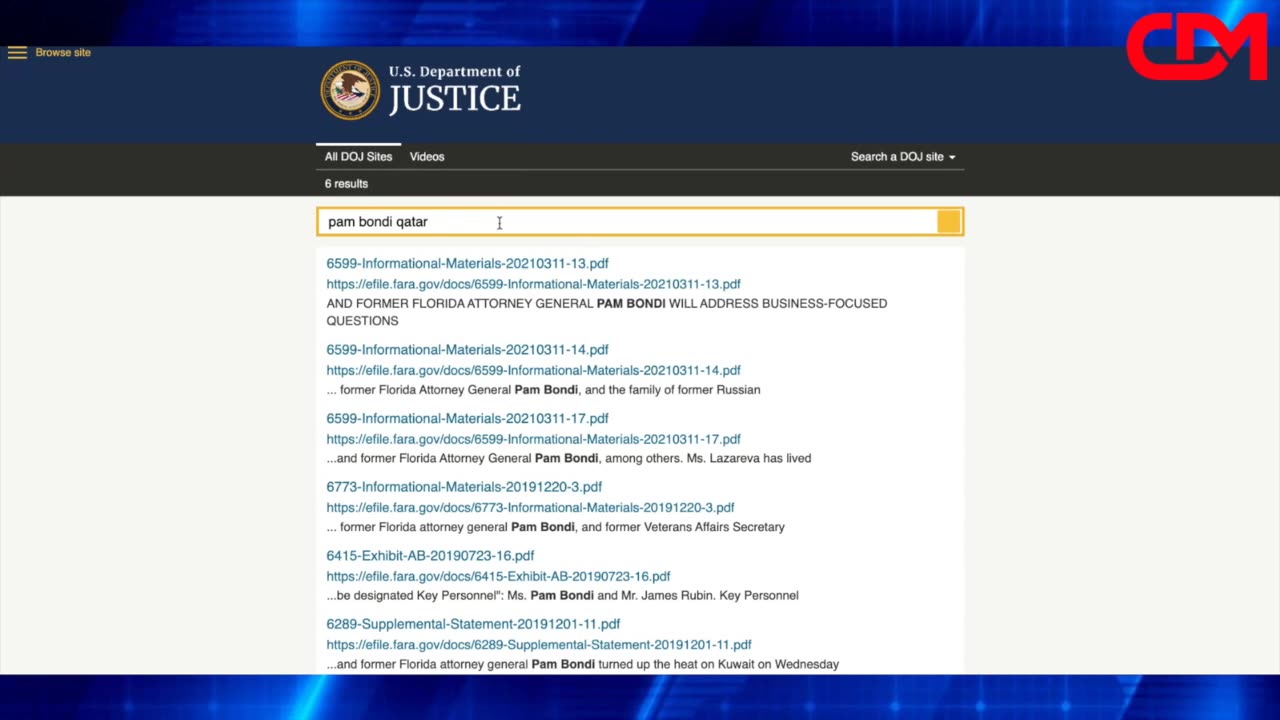Open efile.fara.gov URL for 6289-Supplemental-Statement-20191201-11.pdf

pos(539,645)
